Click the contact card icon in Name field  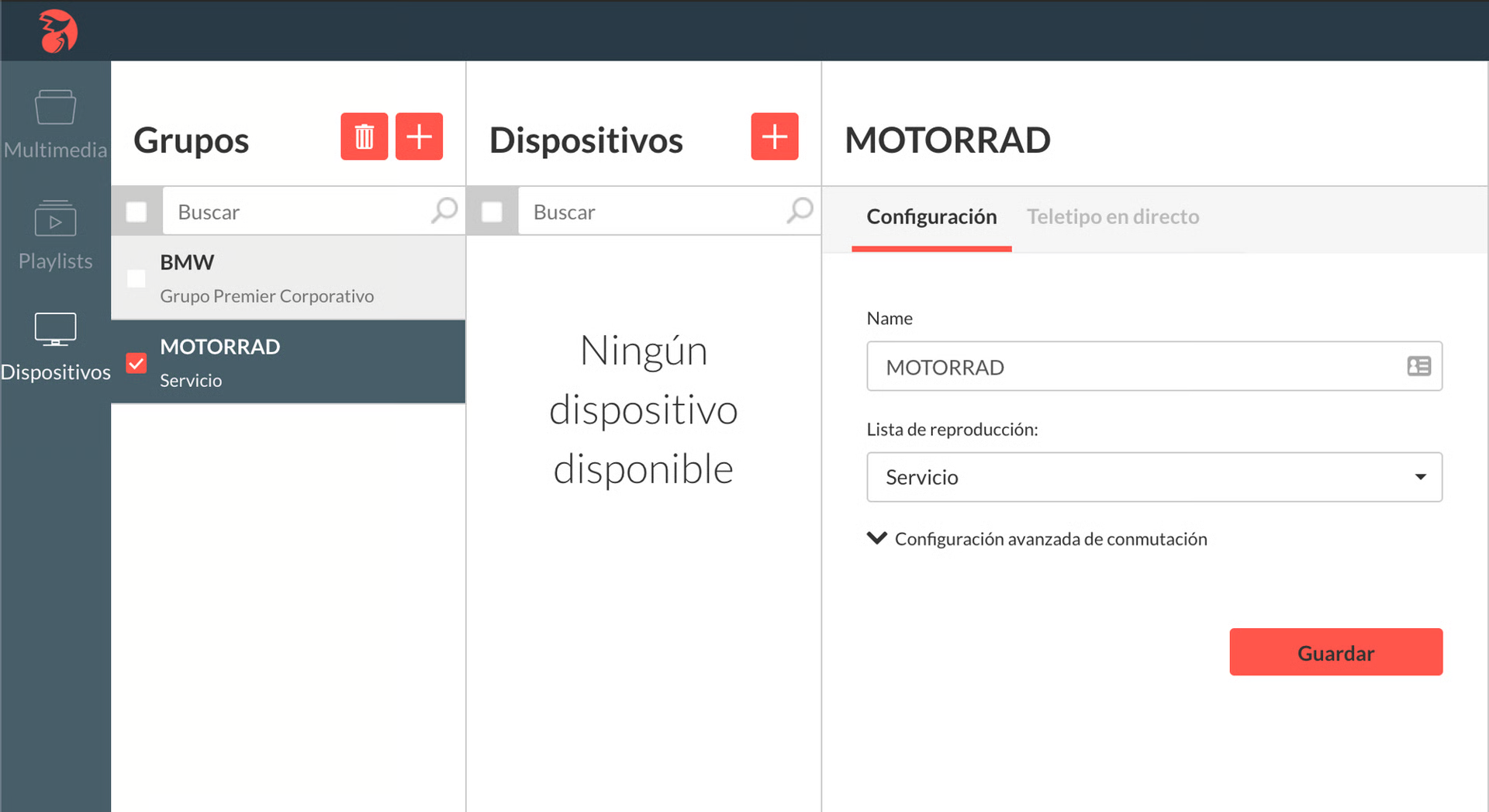[x=1418, y=366]
